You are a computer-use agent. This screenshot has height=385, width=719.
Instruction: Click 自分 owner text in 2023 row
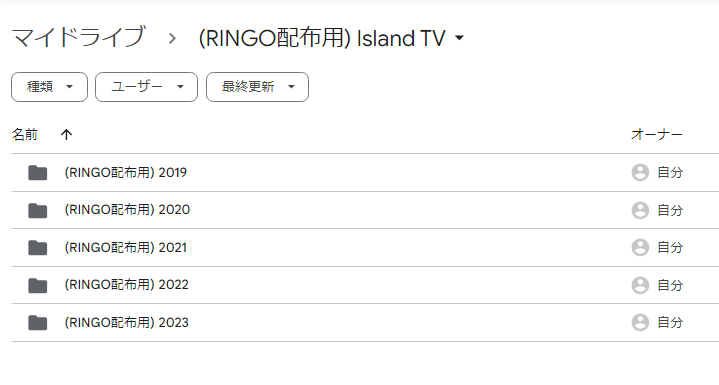tap(670, 323)
